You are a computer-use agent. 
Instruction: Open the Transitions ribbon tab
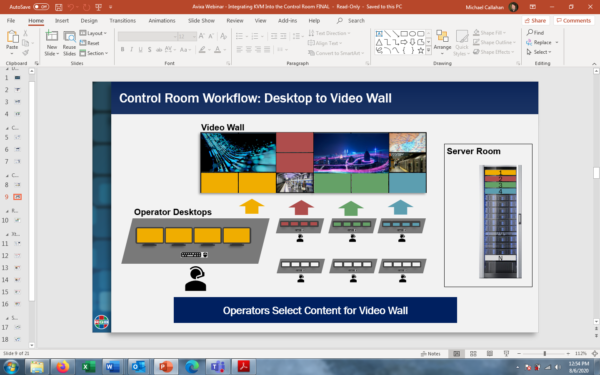(x=122, y=21)
